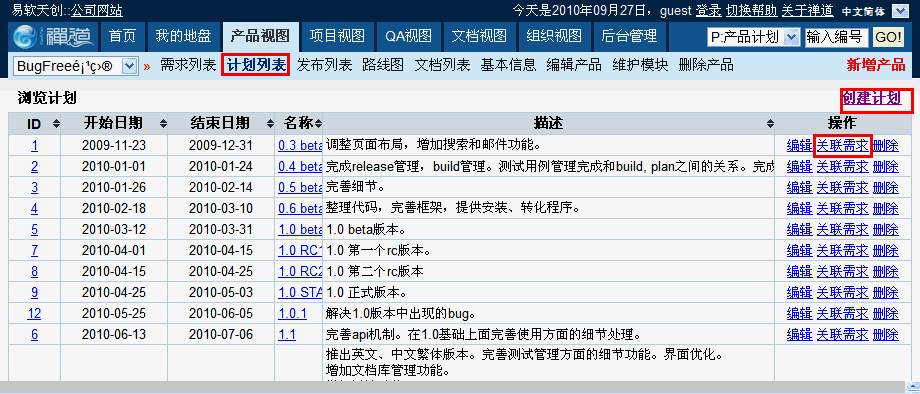Open the 文档视图 tab
The image size is (920, 394).
pos(479,37)
